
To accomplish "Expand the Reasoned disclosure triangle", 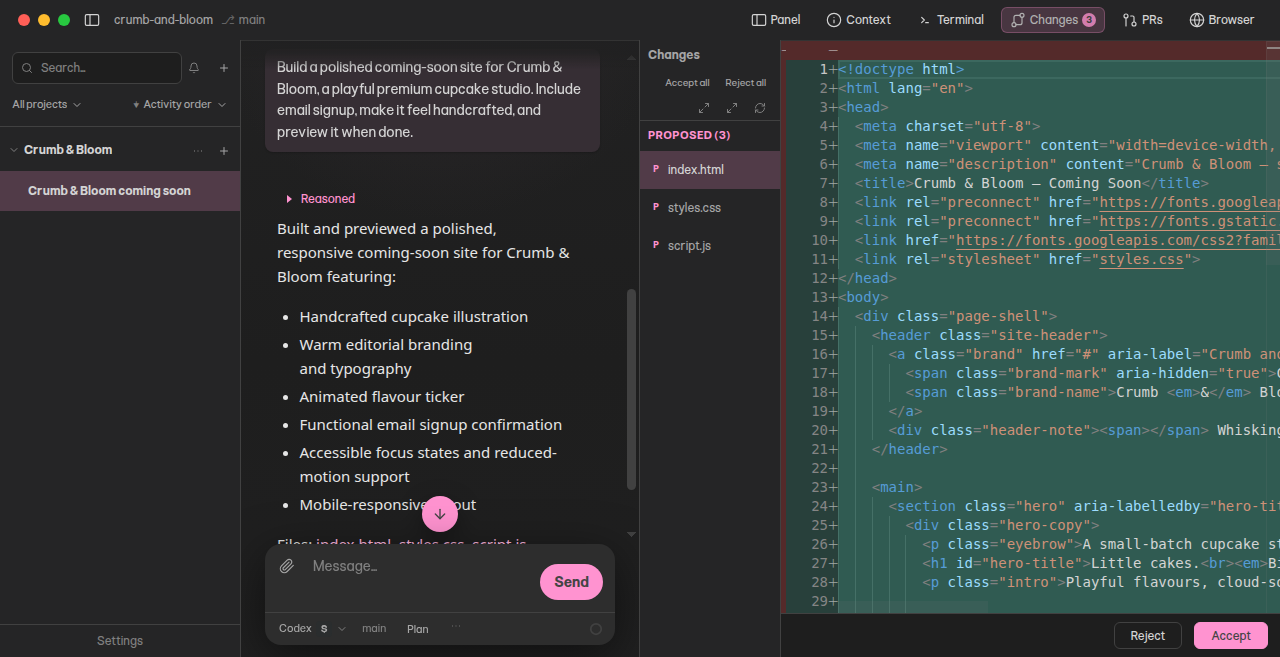I will tap(289, 199).
